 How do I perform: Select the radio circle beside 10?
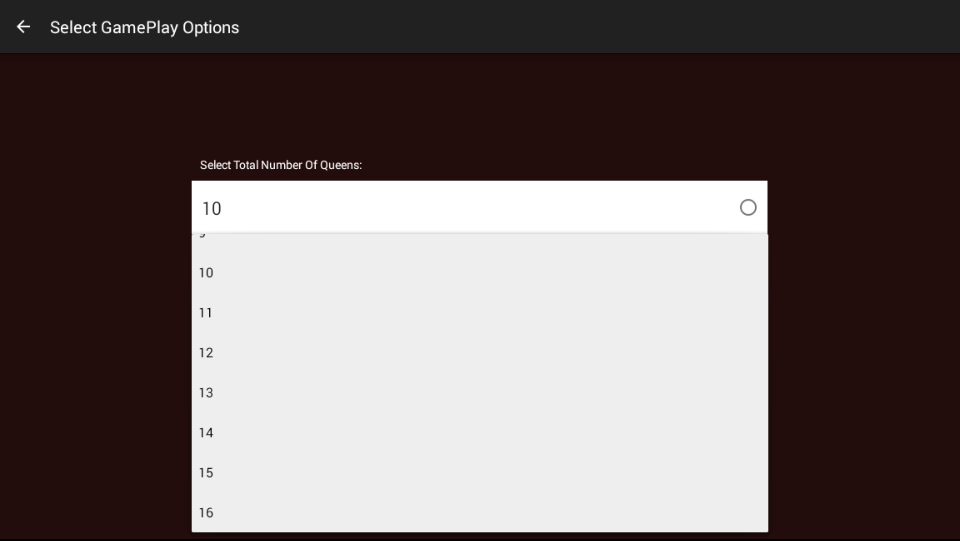click(x=748, y=208)
